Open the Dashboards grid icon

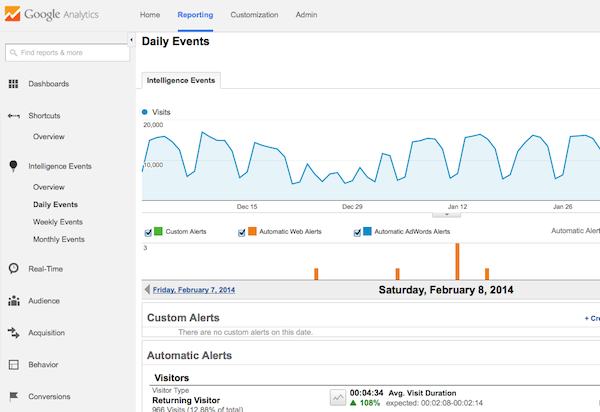pyautogui.click(x=13, y=84)
